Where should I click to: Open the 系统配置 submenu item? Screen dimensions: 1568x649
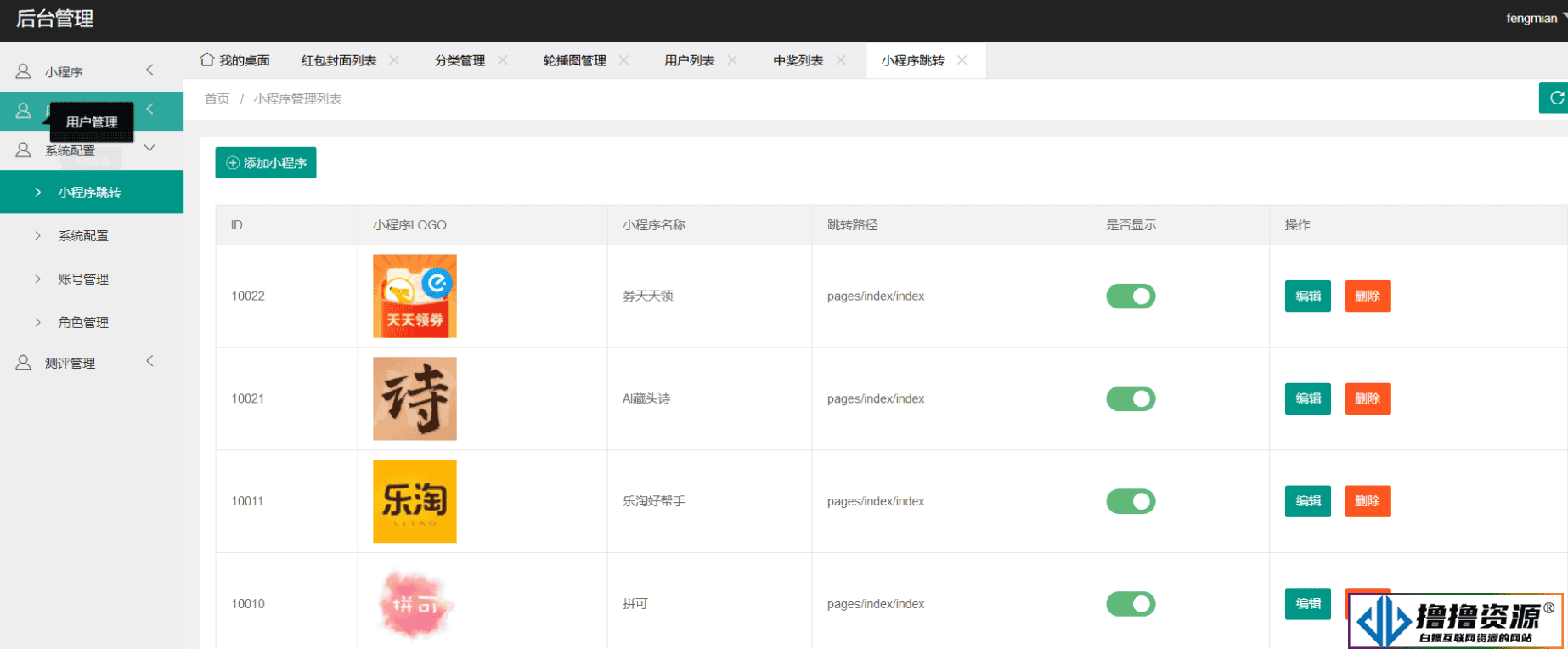click(92, 235)
